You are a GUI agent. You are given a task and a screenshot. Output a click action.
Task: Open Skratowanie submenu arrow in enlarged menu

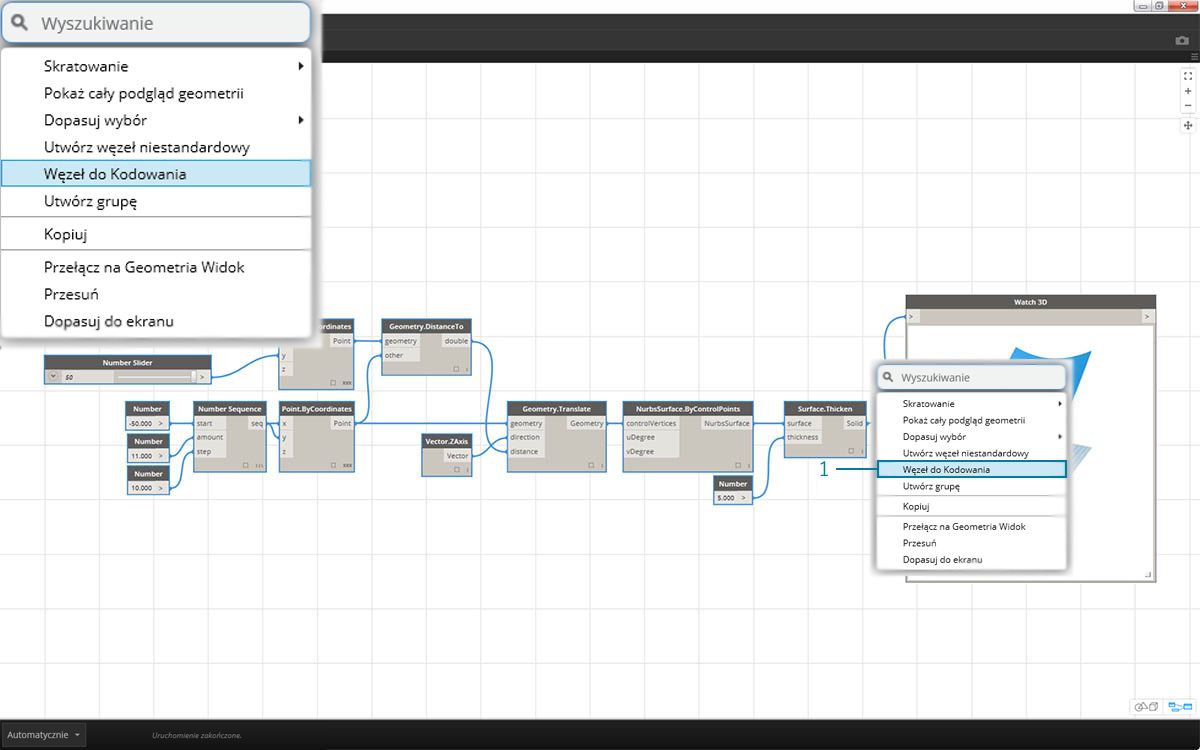pos(300,67)
